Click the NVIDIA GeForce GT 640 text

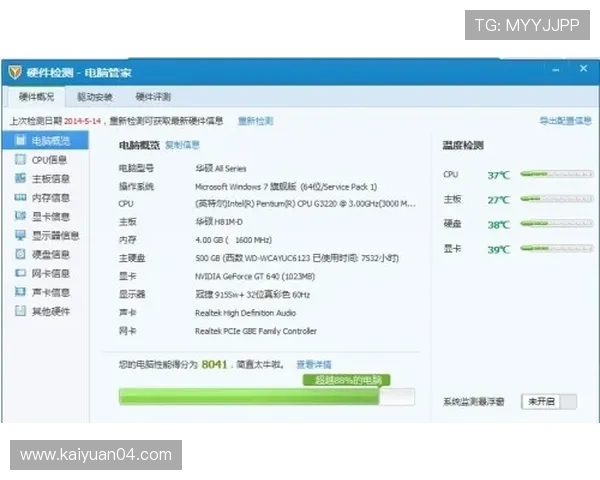[x=255, y=276]
